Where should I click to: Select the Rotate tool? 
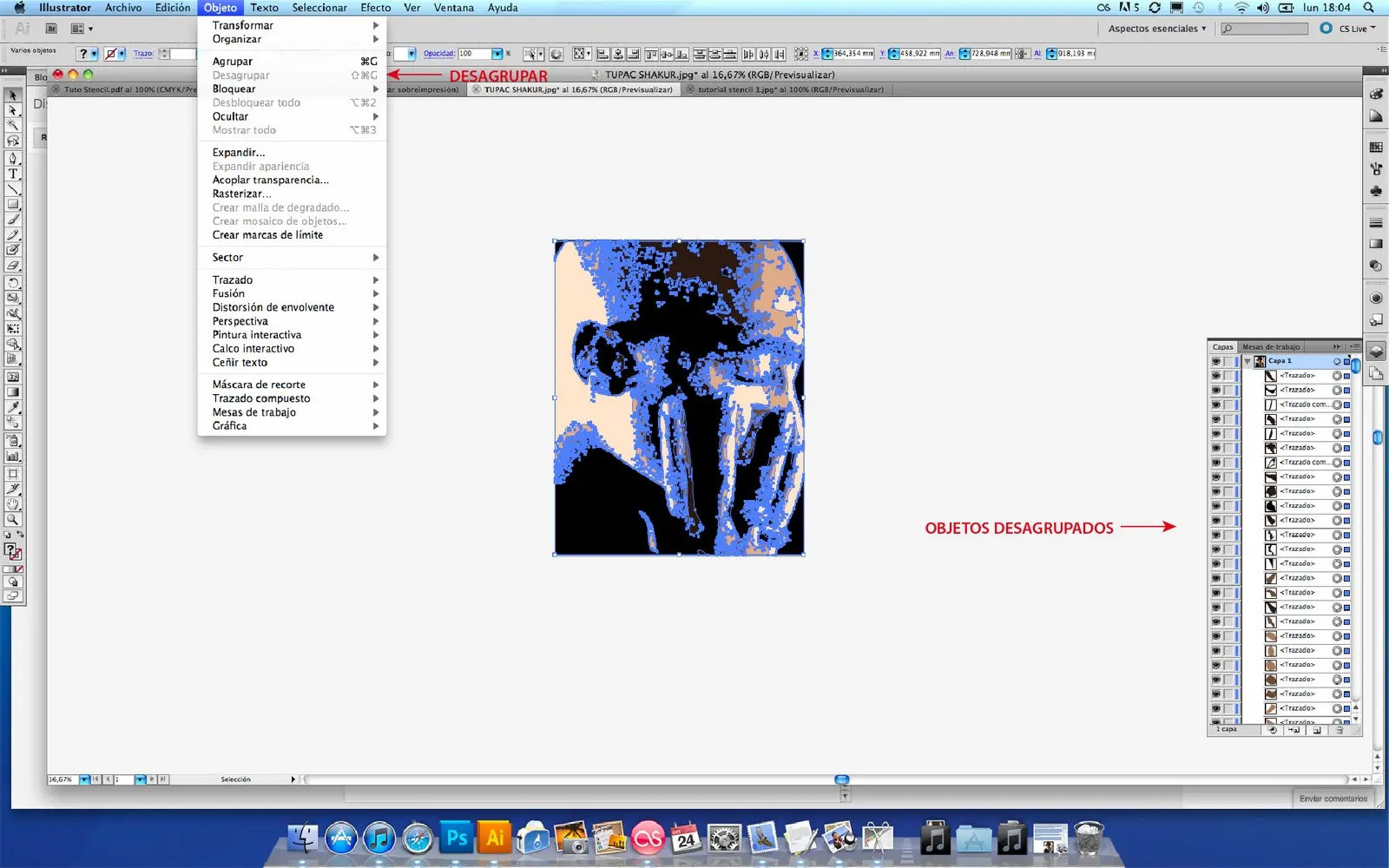12,283
